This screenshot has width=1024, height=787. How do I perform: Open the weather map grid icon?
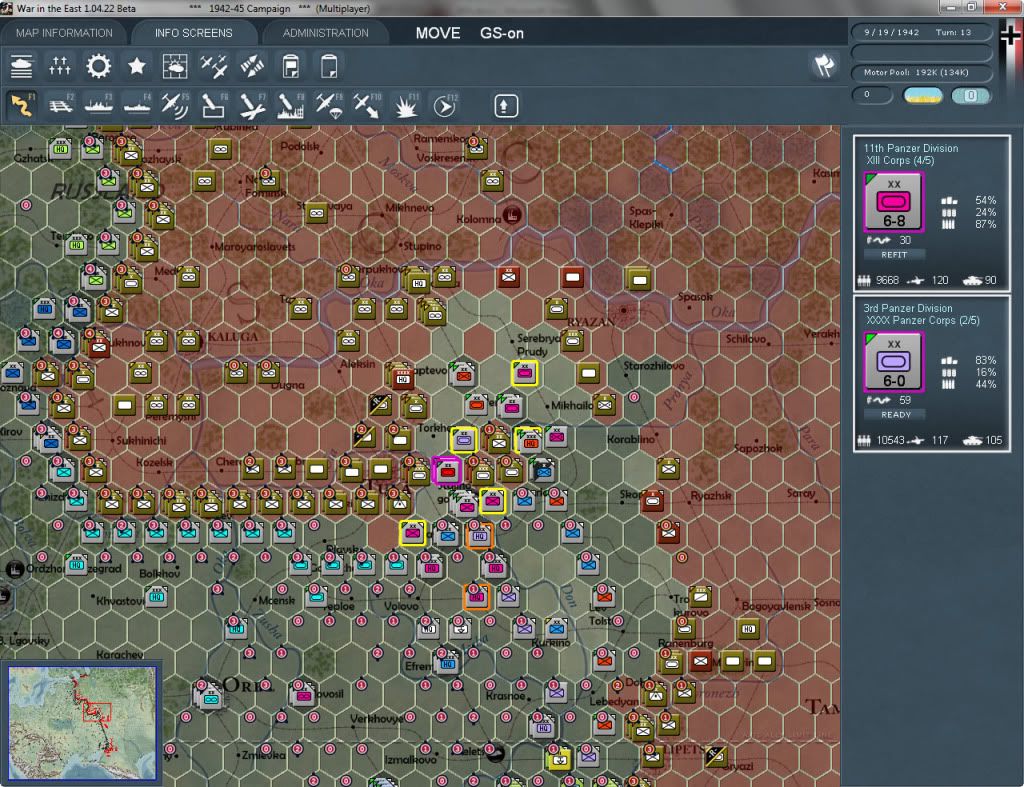[175, 67]
